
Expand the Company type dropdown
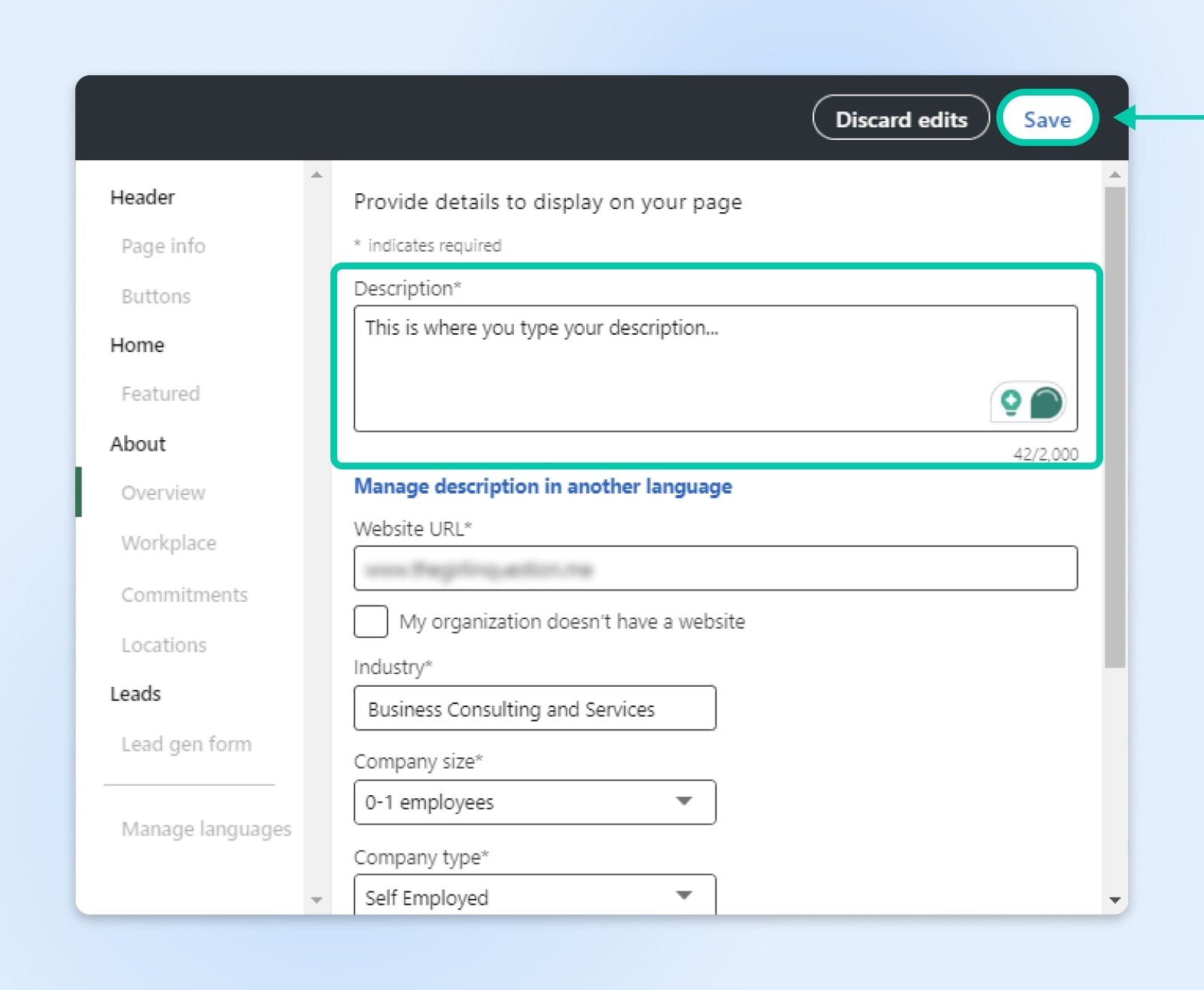coord(534,895)
